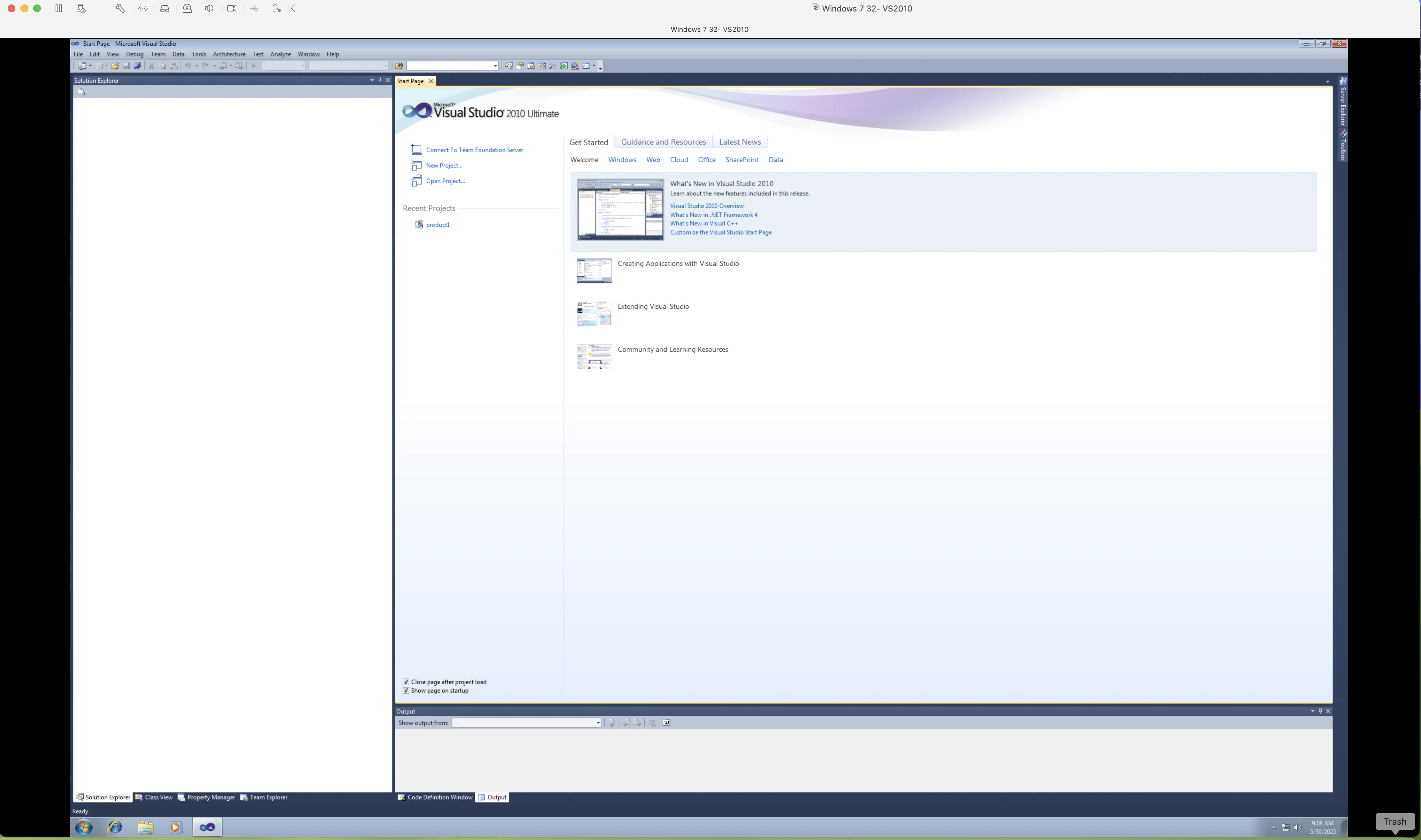Open the Find combo box dropdown arrow
Viewport: 1421px width, 840px height.
(496, 66)
